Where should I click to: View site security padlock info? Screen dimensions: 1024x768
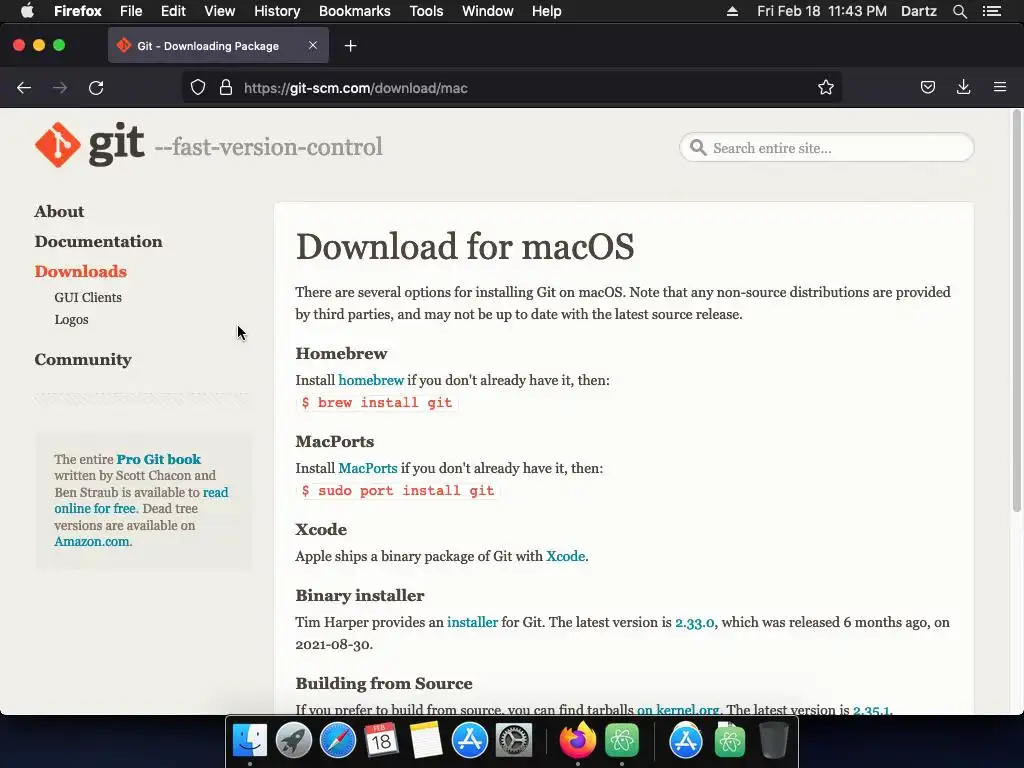pyautogui.click(x=226, y=88)
